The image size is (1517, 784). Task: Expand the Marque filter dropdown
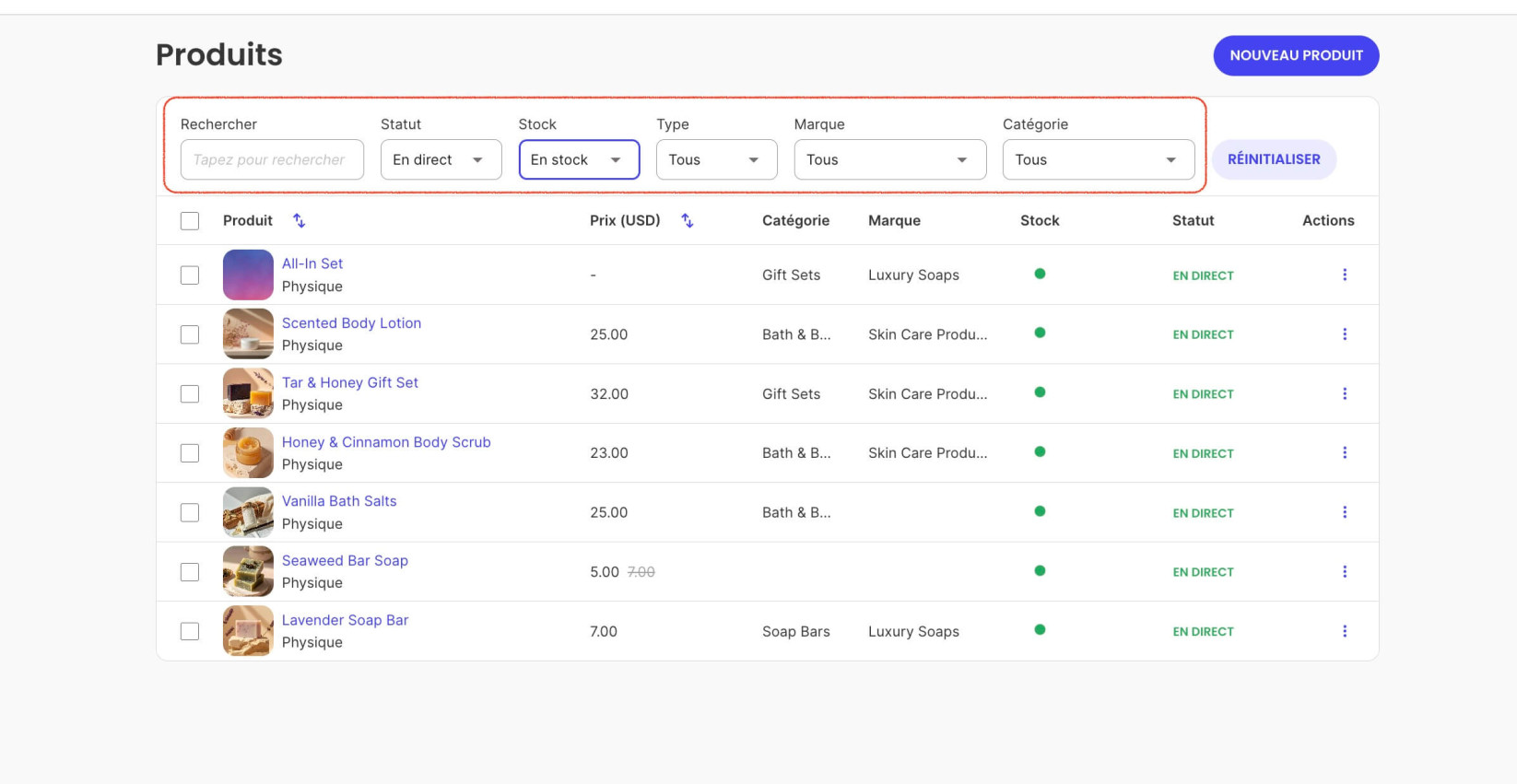890,159
